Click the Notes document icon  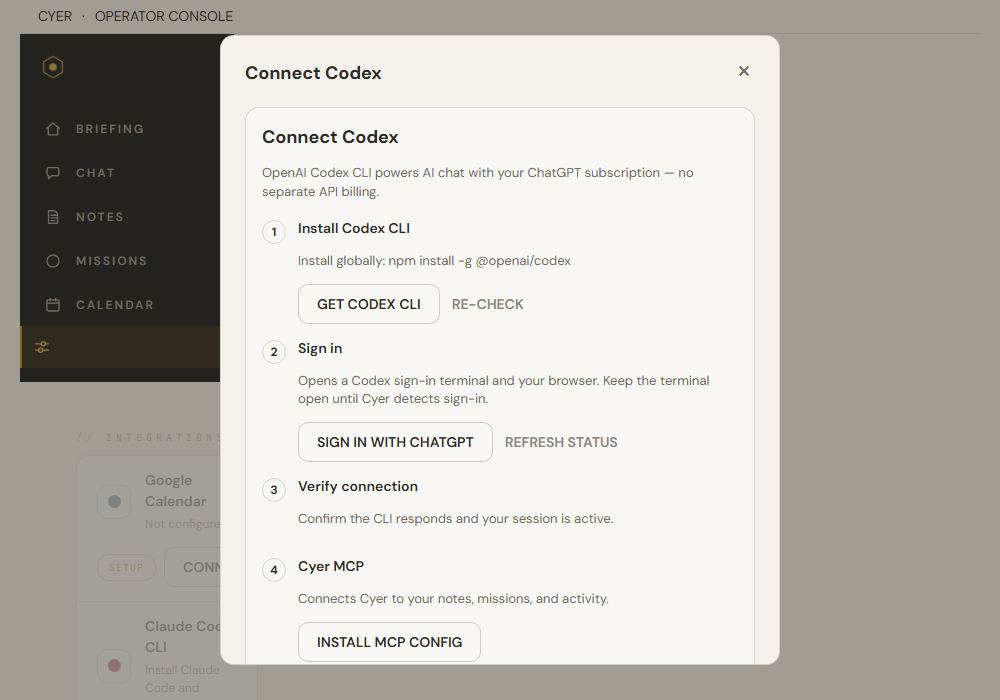[x=53, y=217]
